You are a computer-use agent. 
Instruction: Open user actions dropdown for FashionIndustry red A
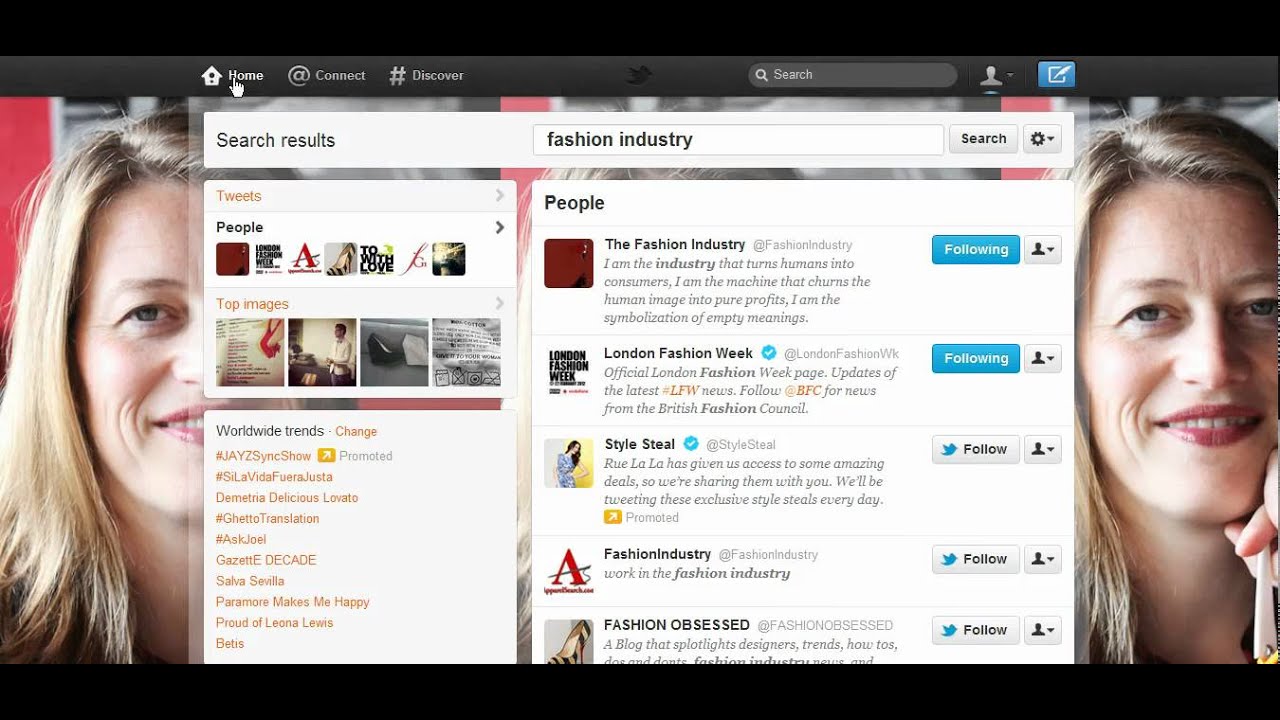(1043, 560)
